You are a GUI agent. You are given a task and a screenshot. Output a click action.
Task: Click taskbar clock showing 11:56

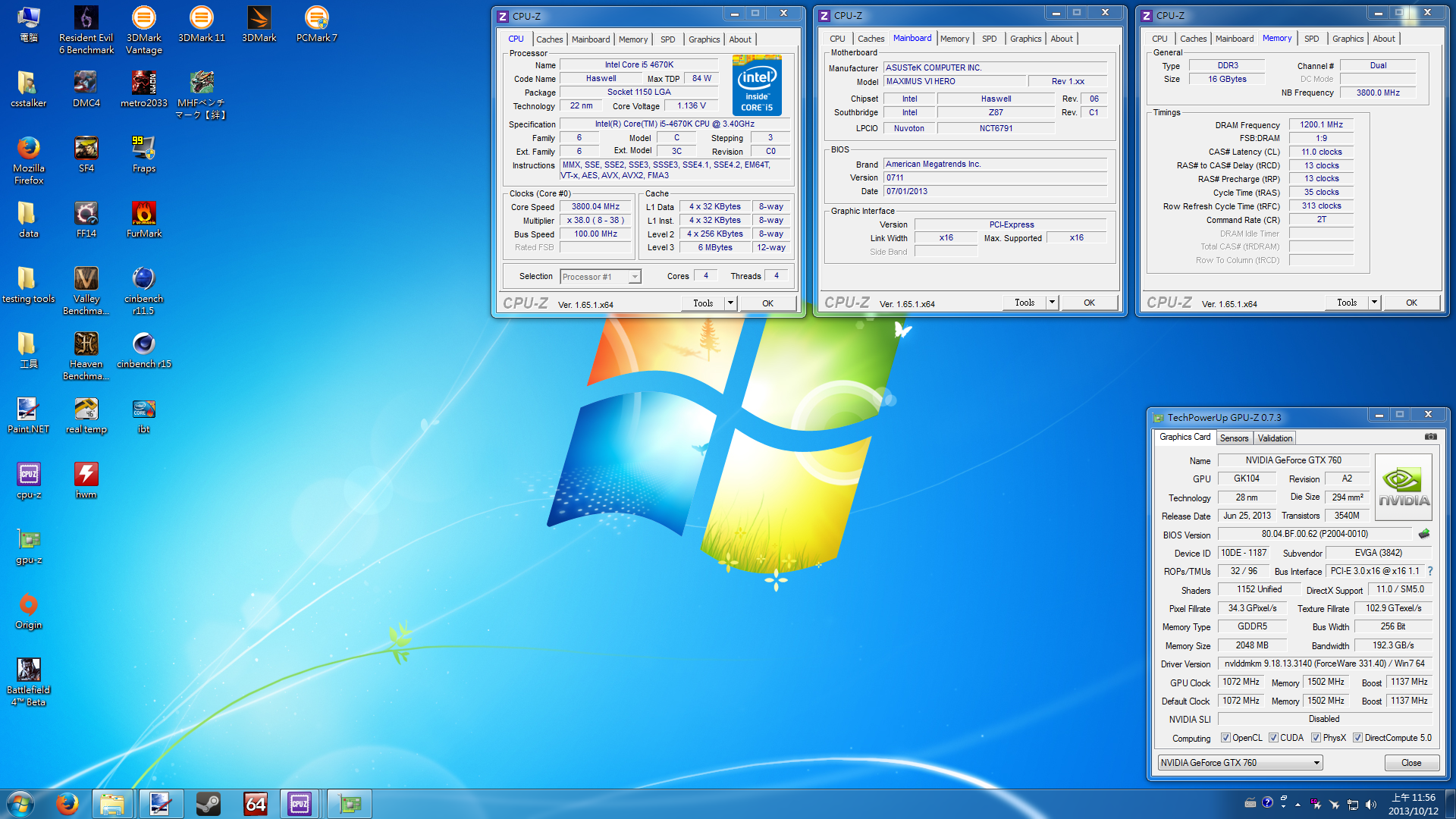(1413, 804)
